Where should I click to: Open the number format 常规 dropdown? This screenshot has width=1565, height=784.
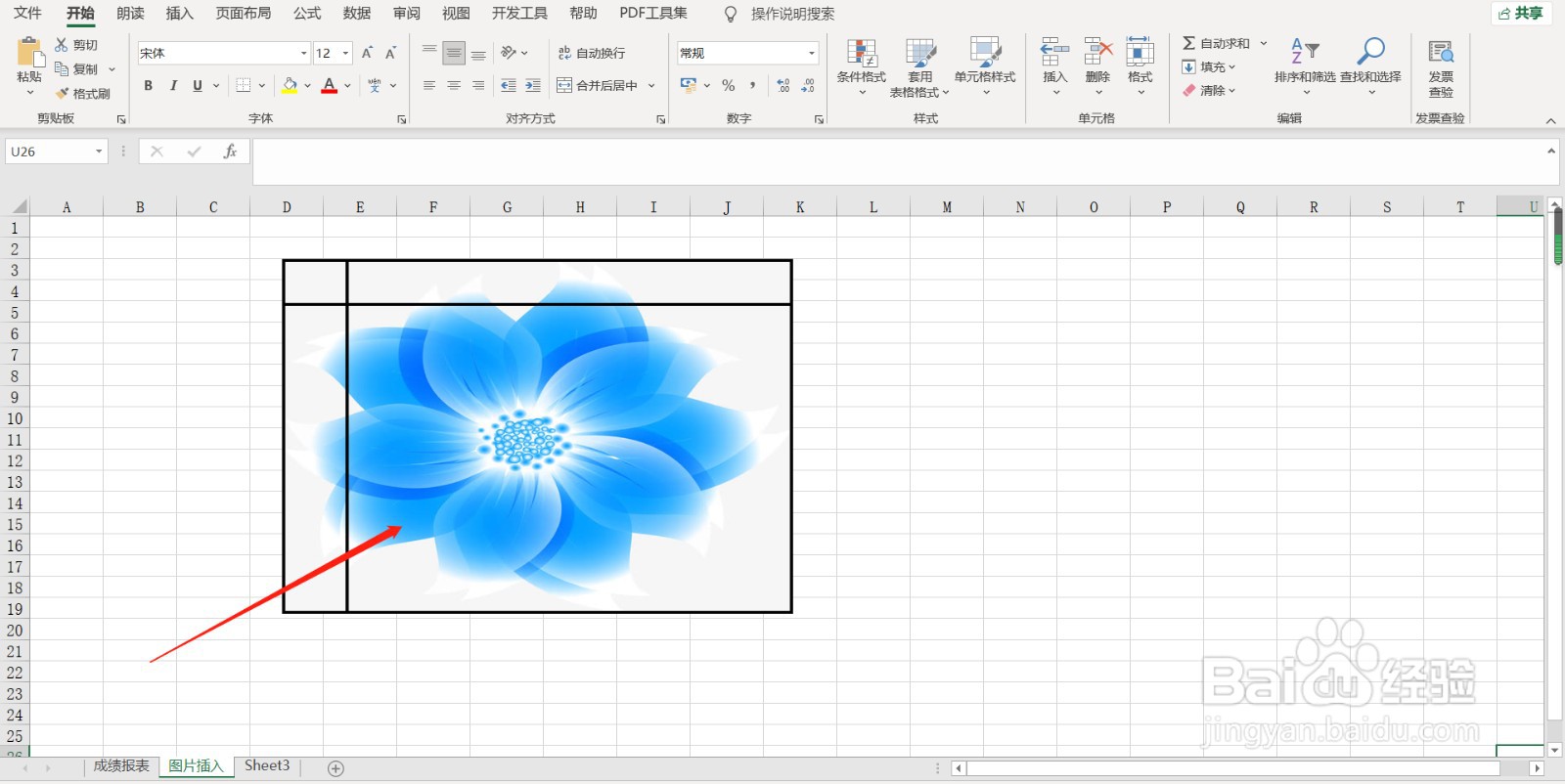[x=812, y=53]
